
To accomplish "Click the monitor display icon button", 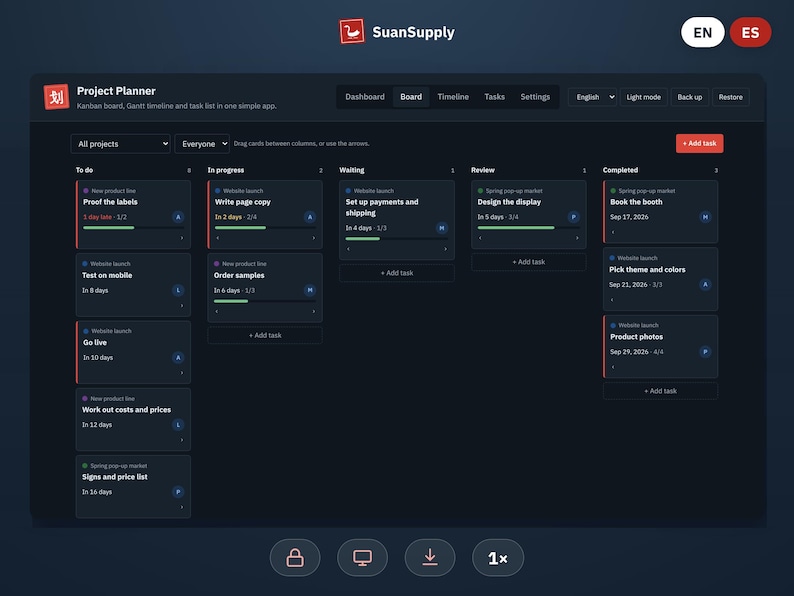I will (x=363, y=558).
